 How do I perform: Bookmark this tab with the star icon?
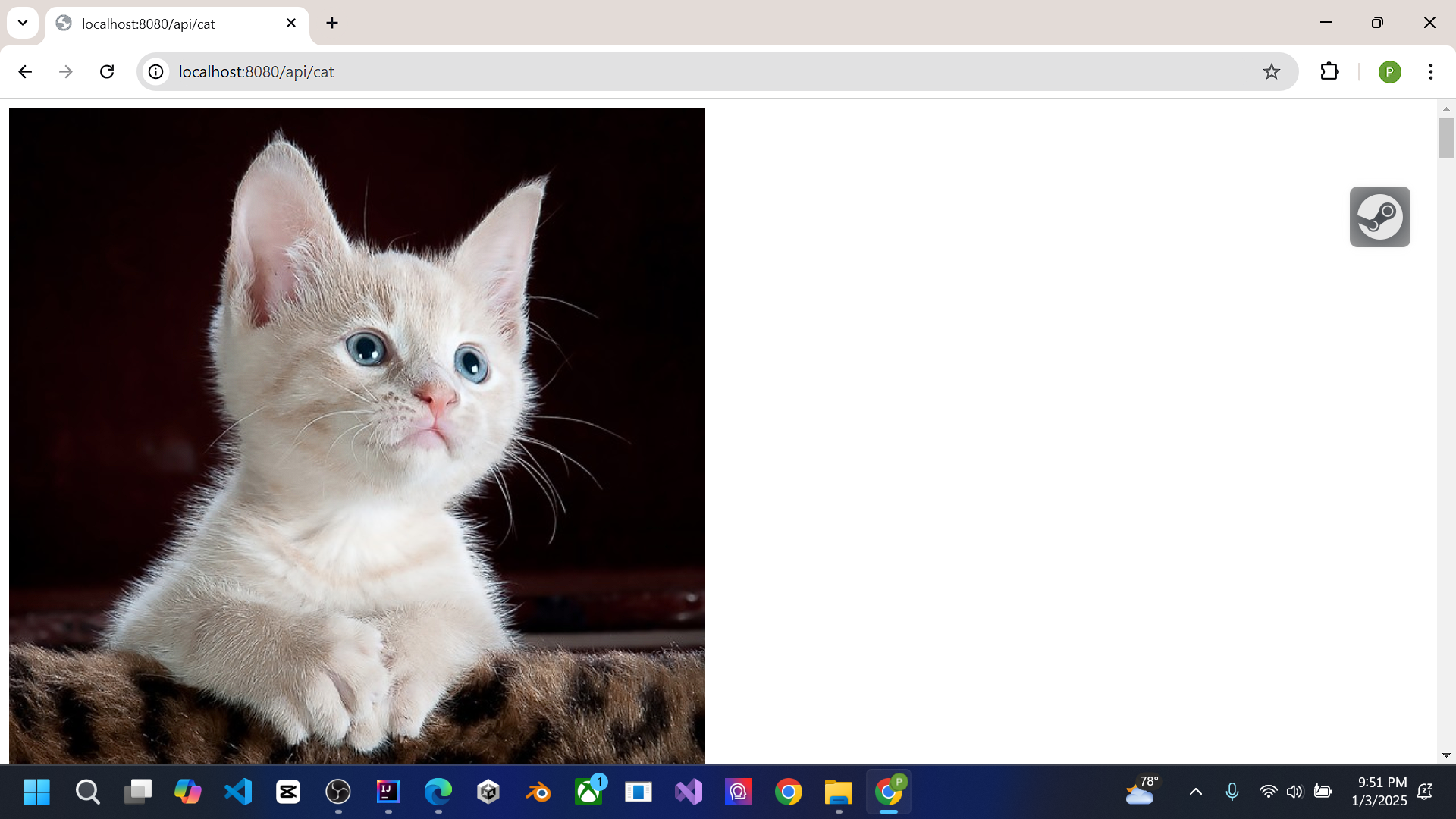[x=1272, y=71]
